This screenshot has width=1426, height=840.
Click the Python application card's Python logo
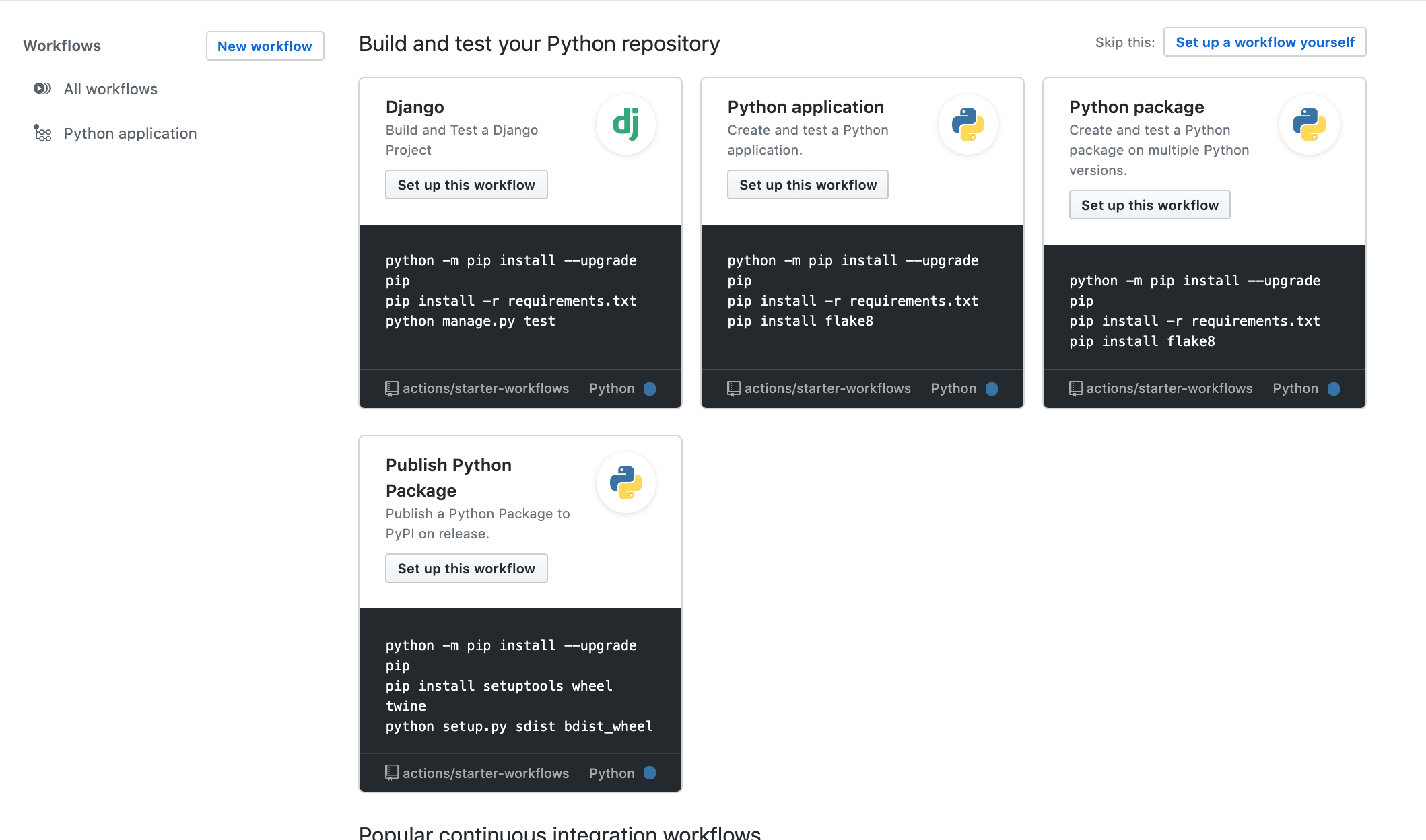point(967,125)
